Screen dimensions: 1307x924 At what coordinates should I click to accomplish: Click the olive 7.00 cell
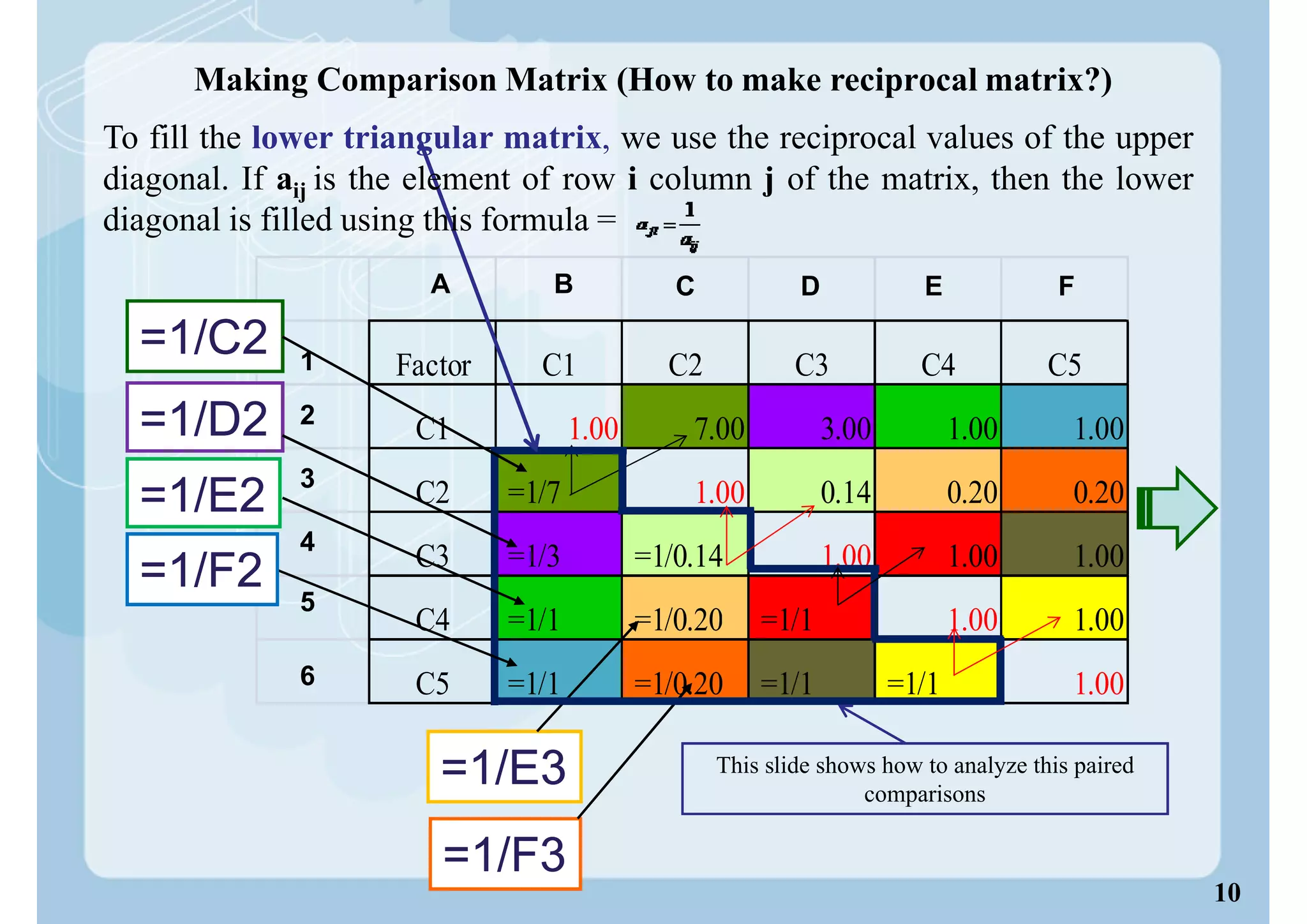point(685,416)
